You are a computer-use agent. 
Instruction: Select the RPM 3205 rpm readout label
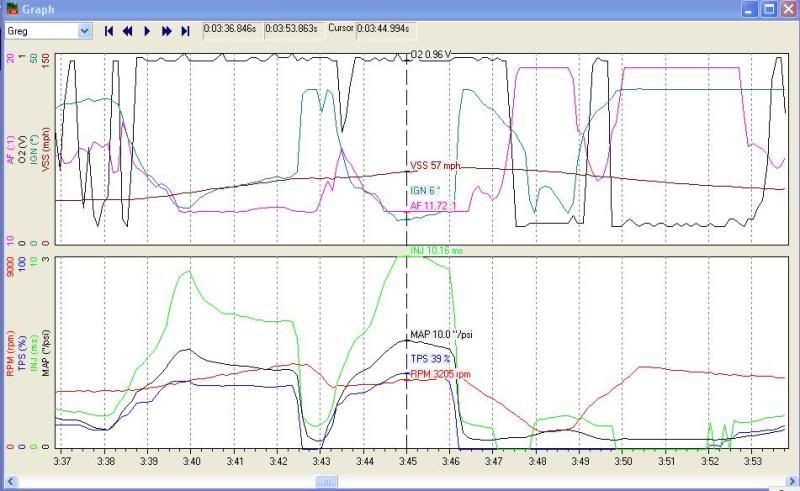(440, 374)
